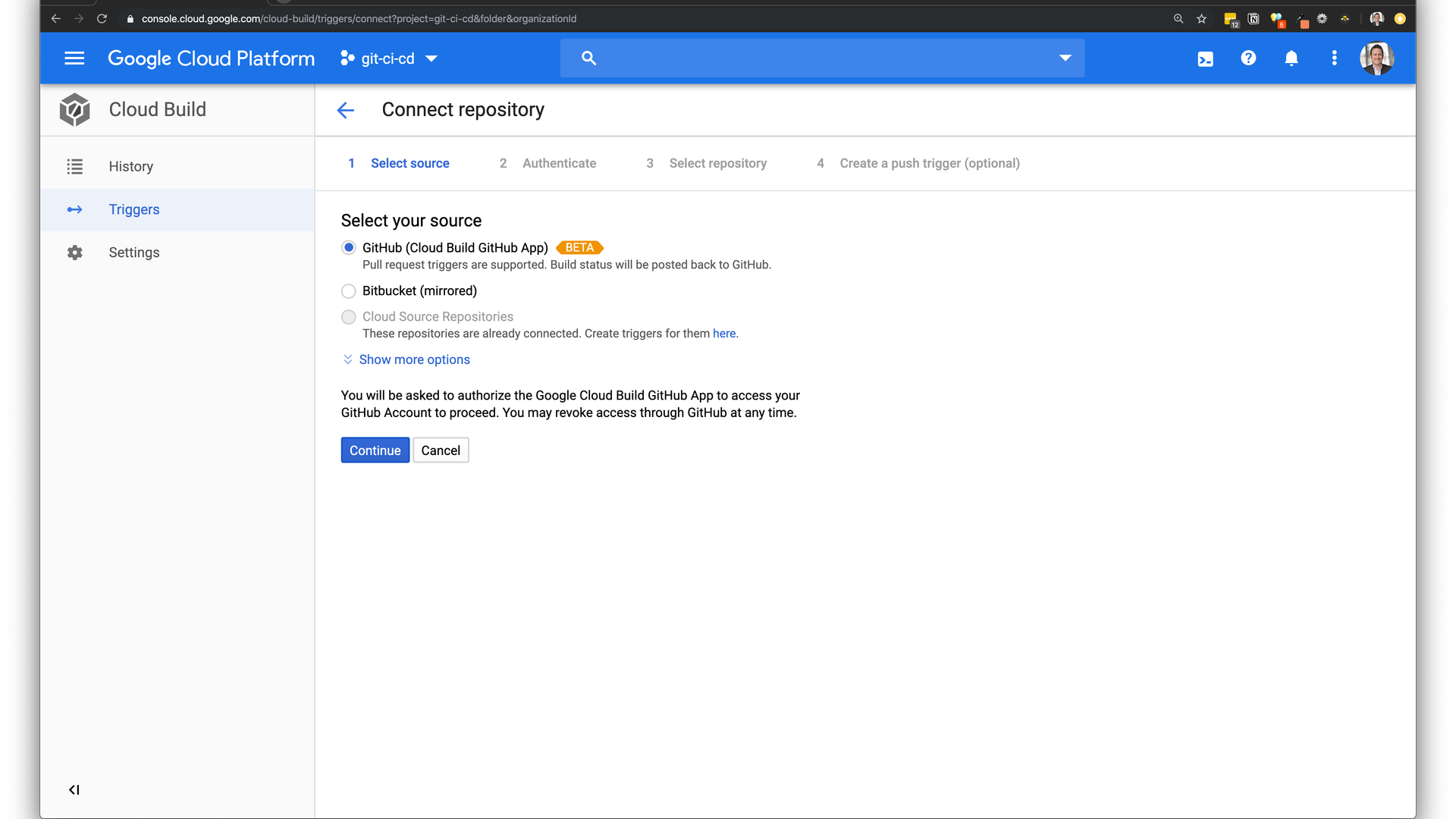Open Settings in the sidebar

(x=133, y=253)
